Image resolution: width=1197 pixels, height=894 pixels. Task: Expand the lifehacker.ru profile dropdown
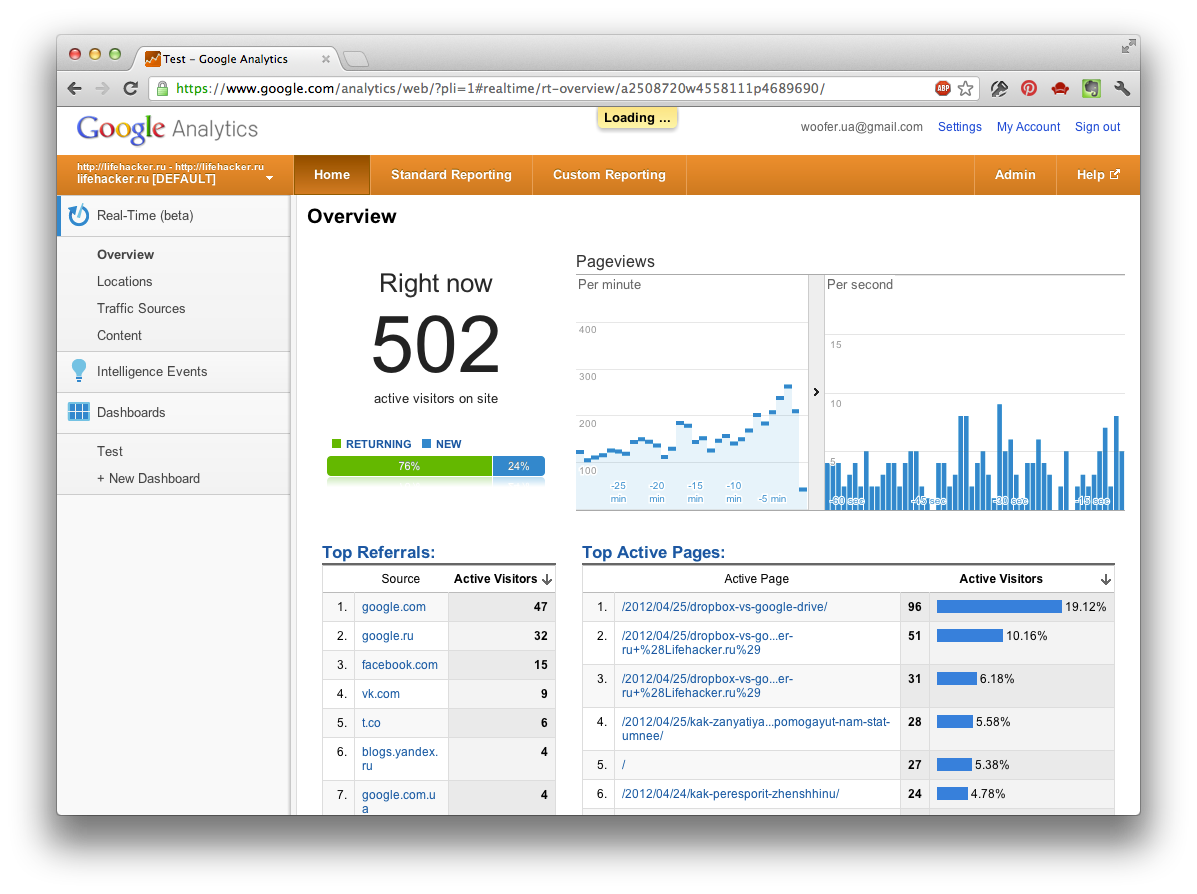coord(269,179)
